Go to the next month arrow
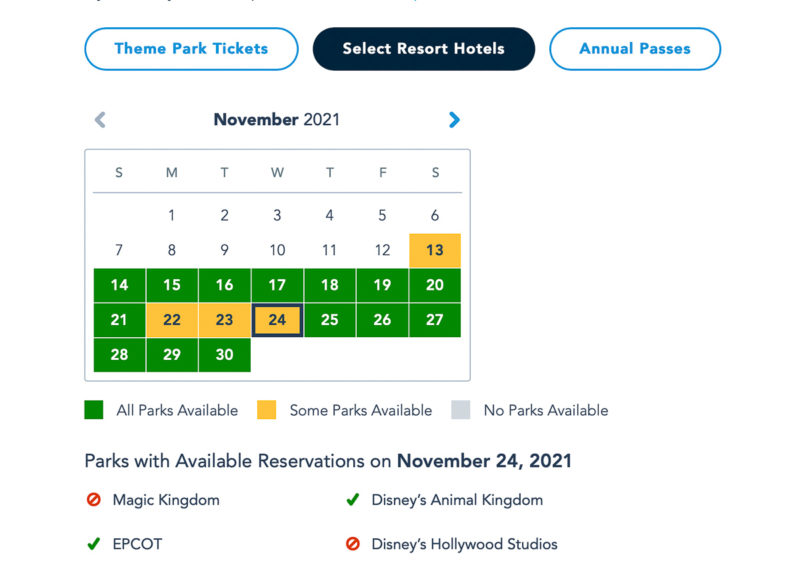Screen dimensions: 800x585 coord(454,120)
